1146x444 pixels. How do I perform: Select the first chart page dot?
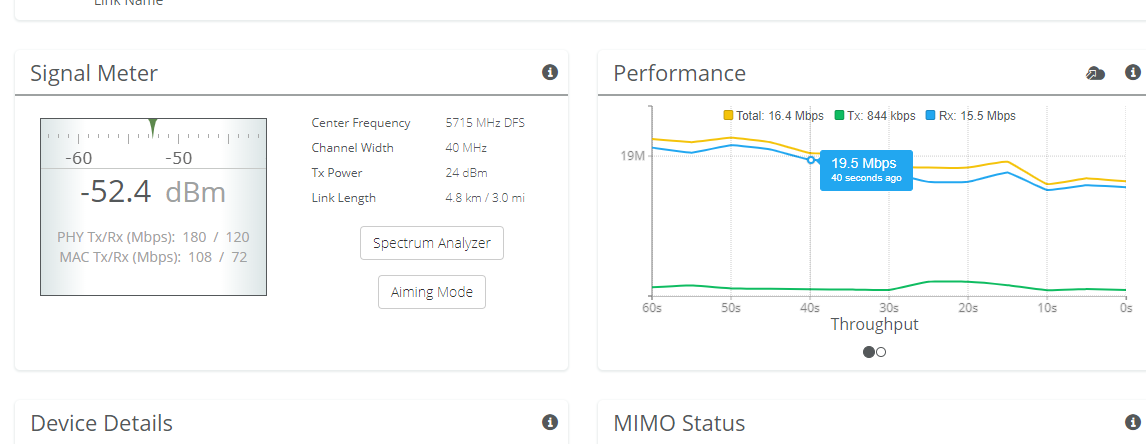868,351
